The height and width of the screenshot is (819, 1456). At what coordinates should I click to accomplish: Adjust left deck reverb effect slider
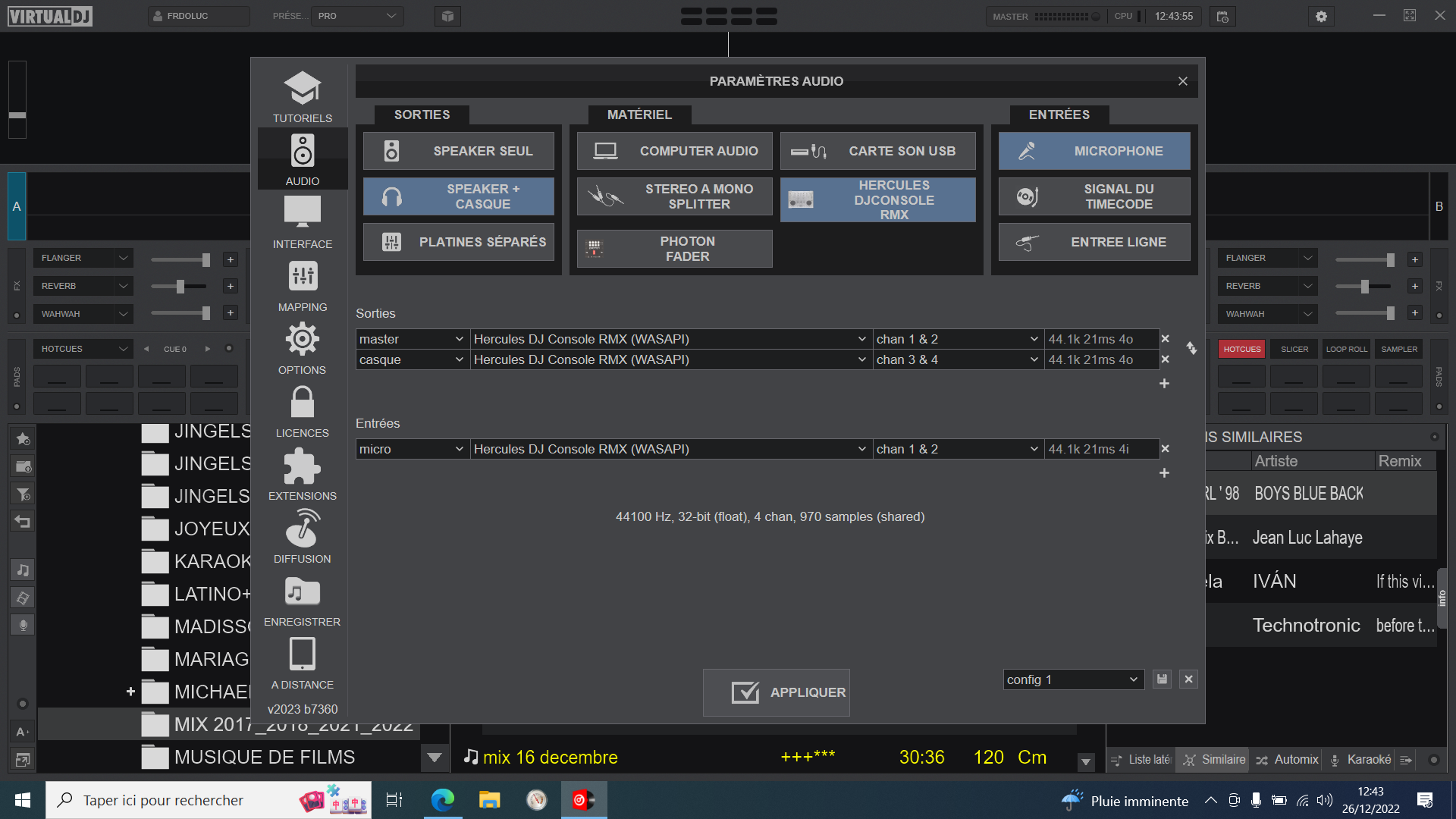[x=180, y=287]
